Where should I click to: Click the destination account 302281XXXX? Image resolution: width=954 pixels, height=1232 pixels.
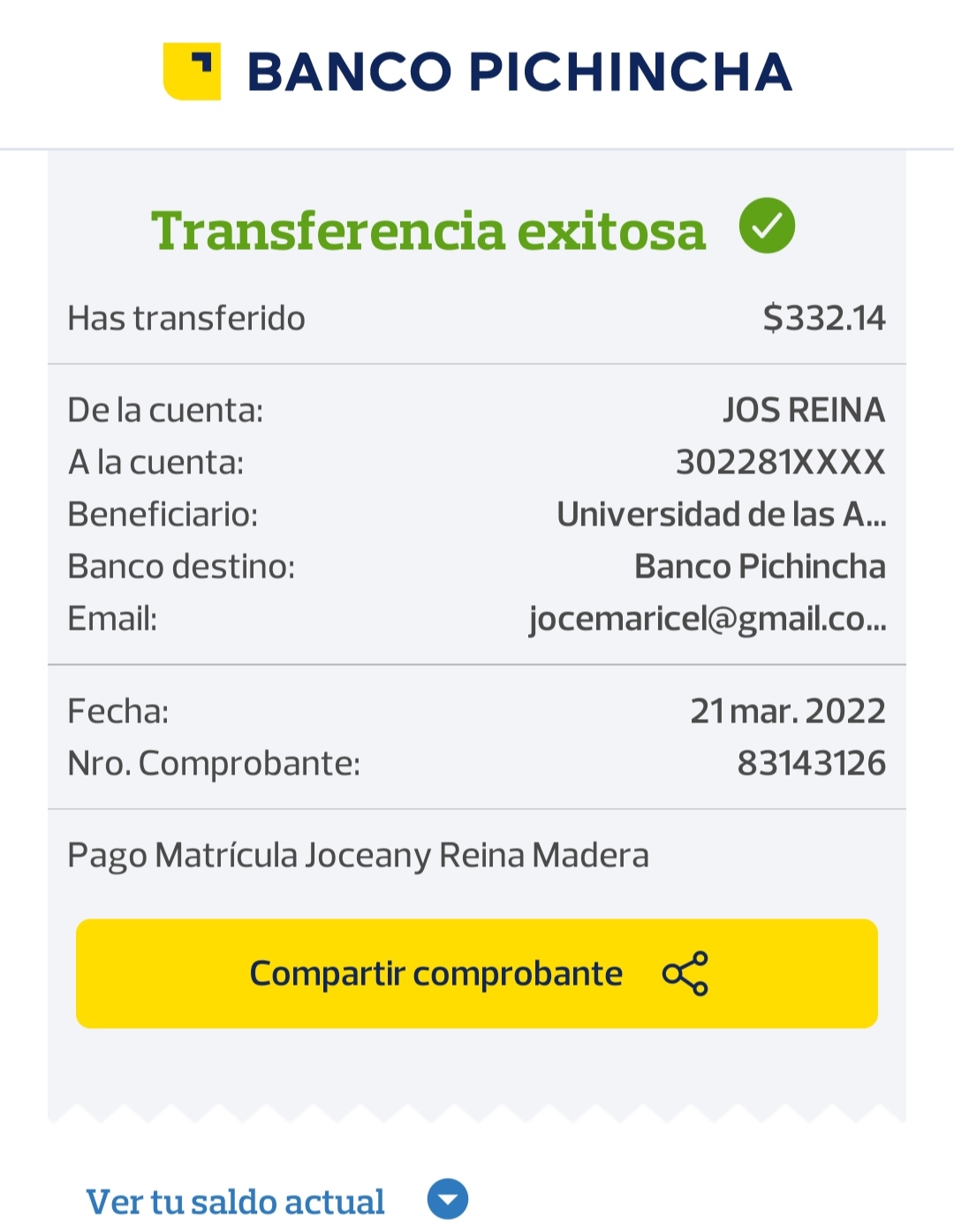[780, 462]
